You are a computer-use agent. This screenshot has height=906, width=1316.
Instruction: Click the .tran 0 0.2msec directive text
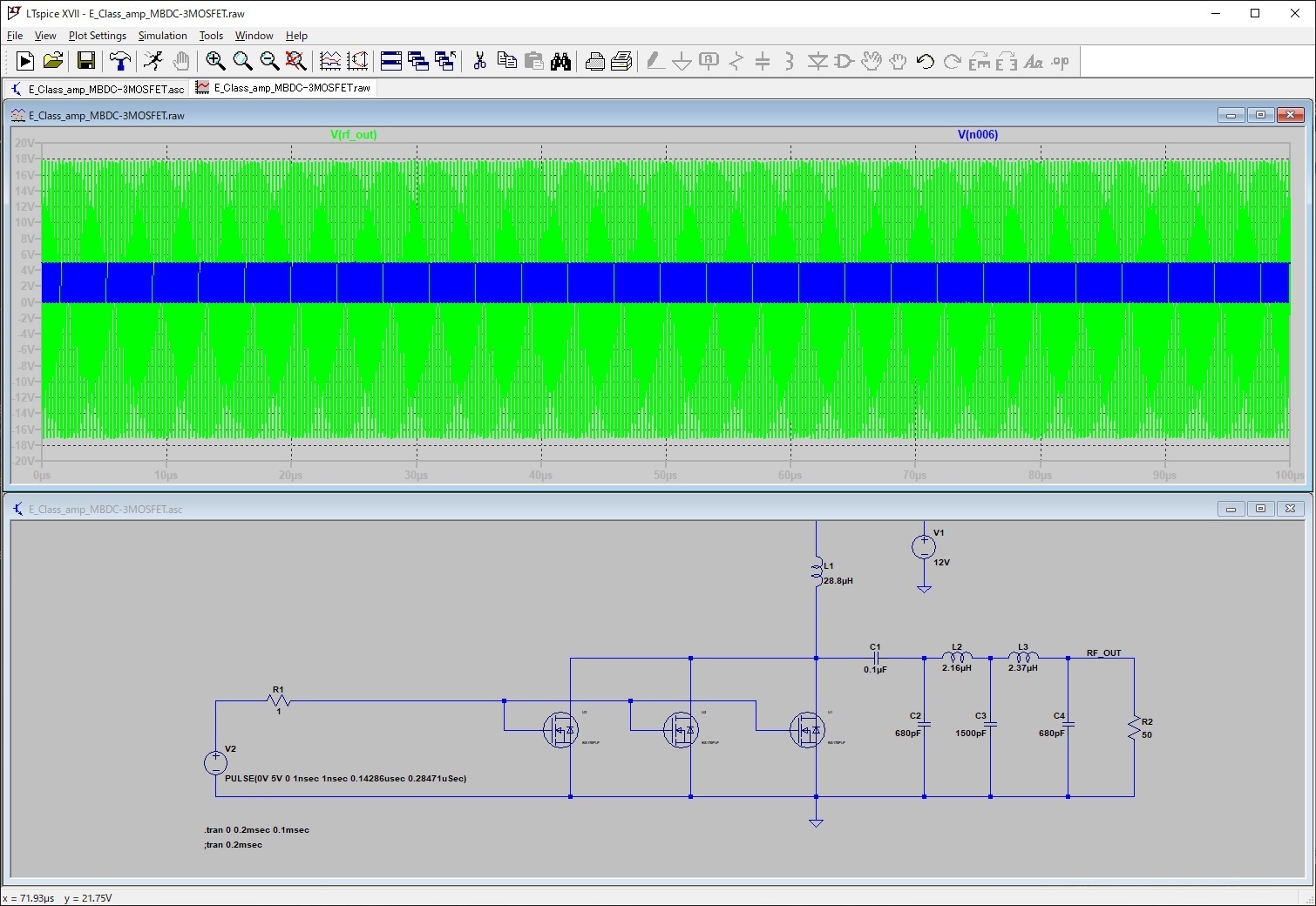tap(256, 830)
